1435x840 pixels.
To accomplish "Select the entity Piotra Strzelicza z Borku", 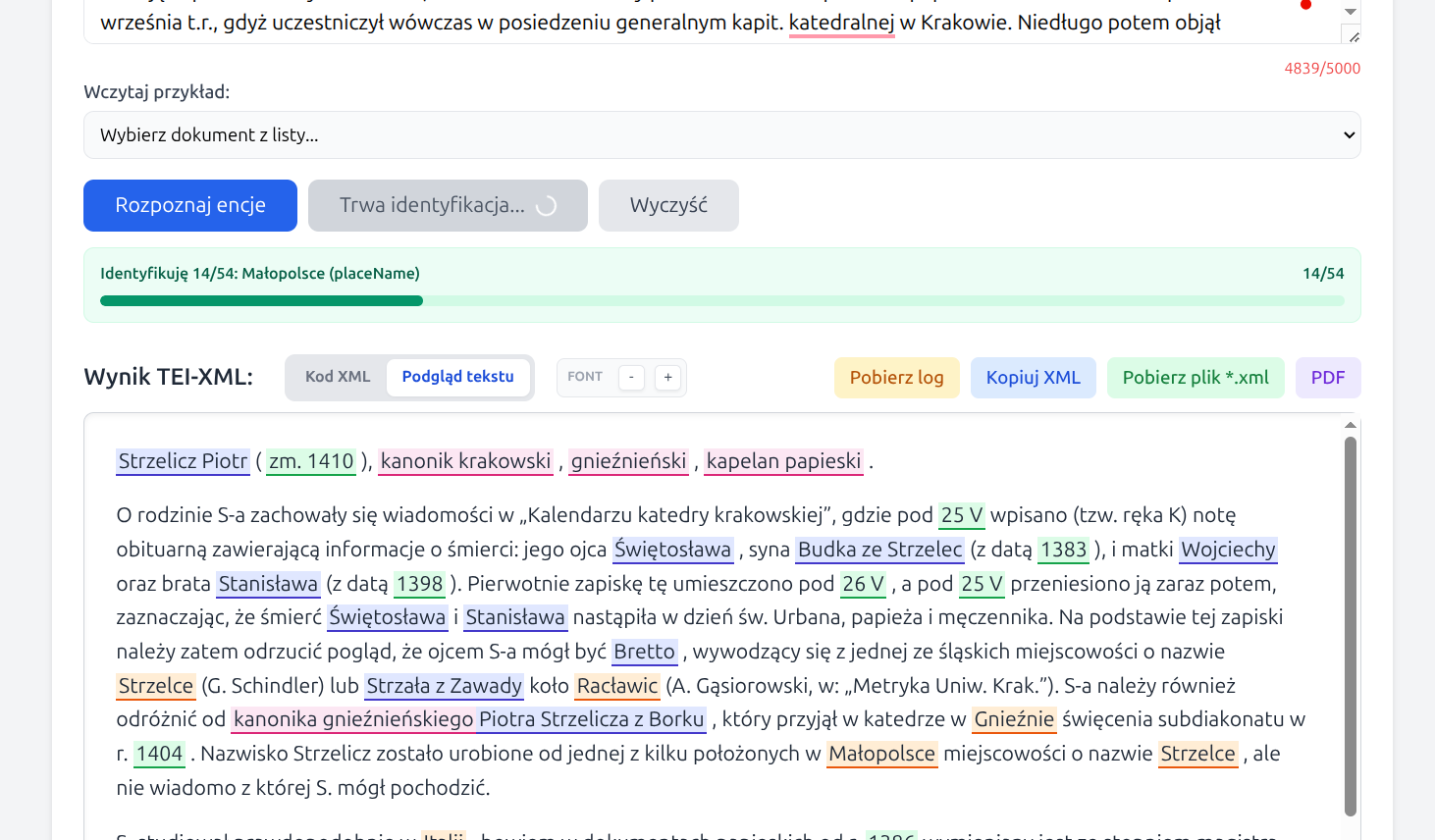I will click(592, 719).
